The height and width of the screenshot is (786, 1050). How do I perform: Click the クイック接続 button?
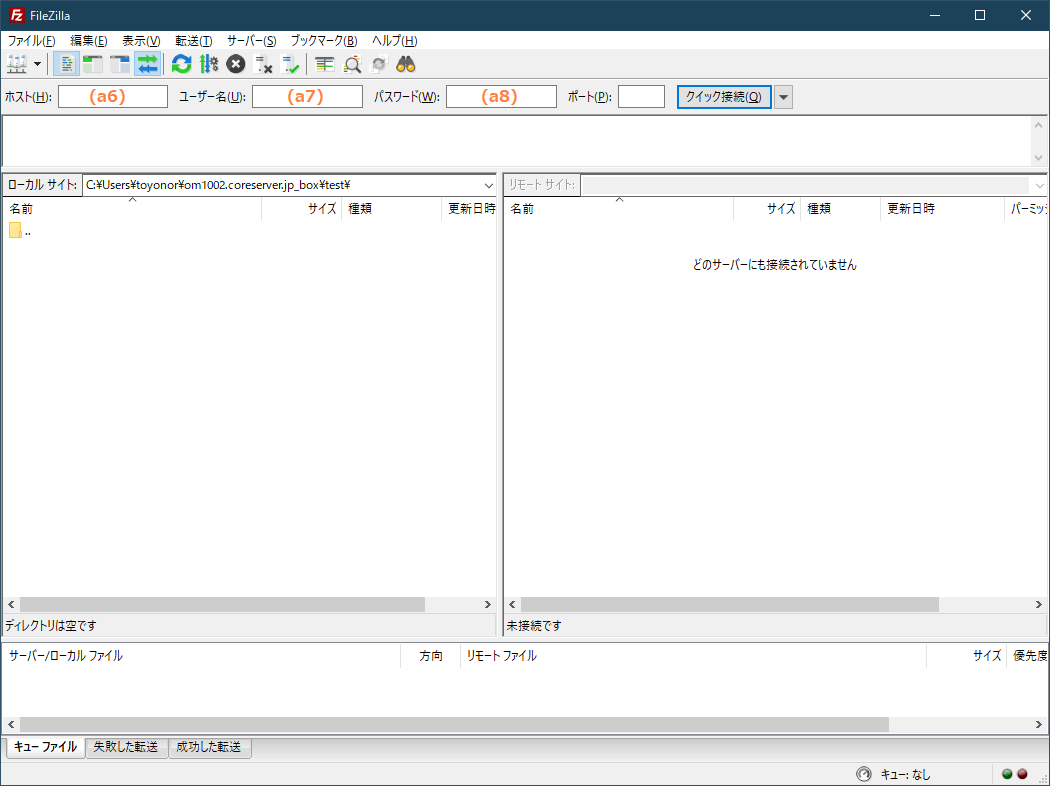[724, 96]
